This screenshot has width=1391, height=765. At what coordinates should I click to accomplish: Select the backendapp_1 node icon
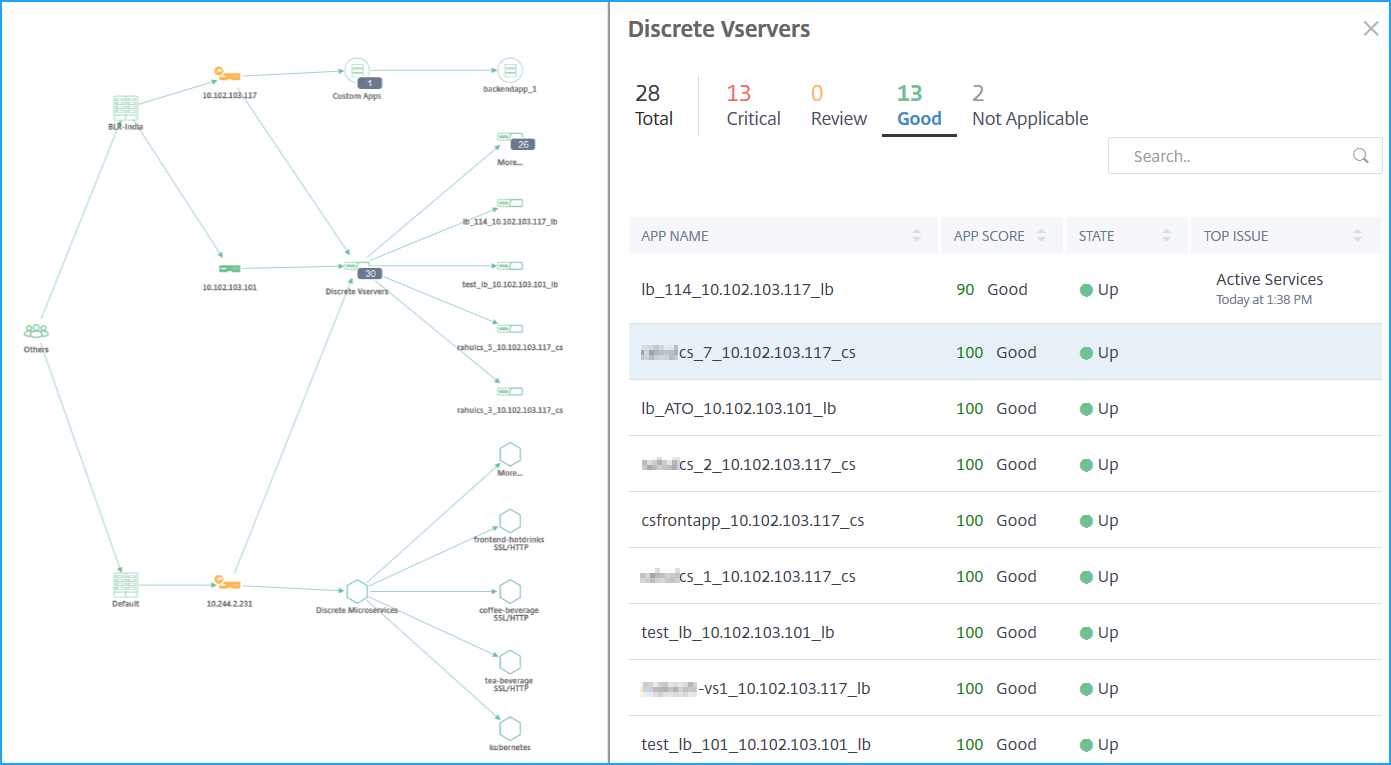coord(510,70)
